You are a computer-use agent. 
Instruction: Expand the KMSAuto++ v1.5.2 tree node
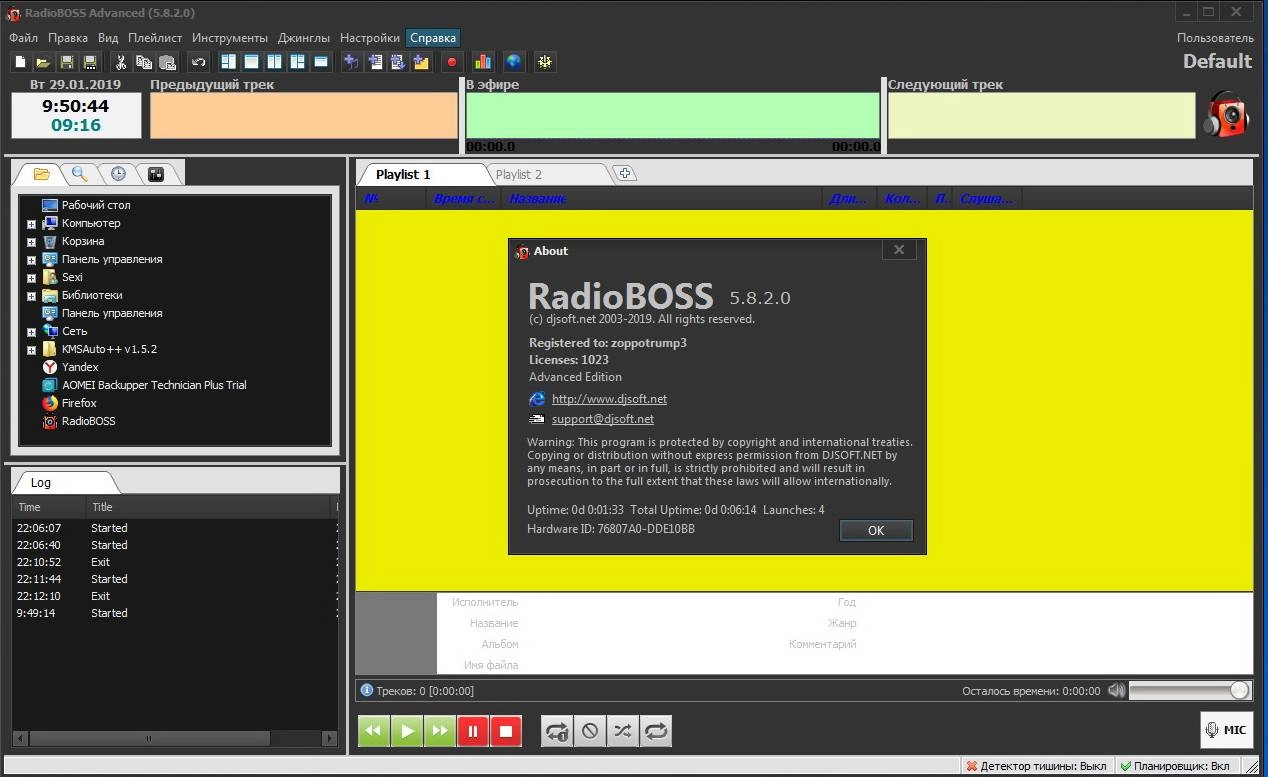(x=31, y=350)
